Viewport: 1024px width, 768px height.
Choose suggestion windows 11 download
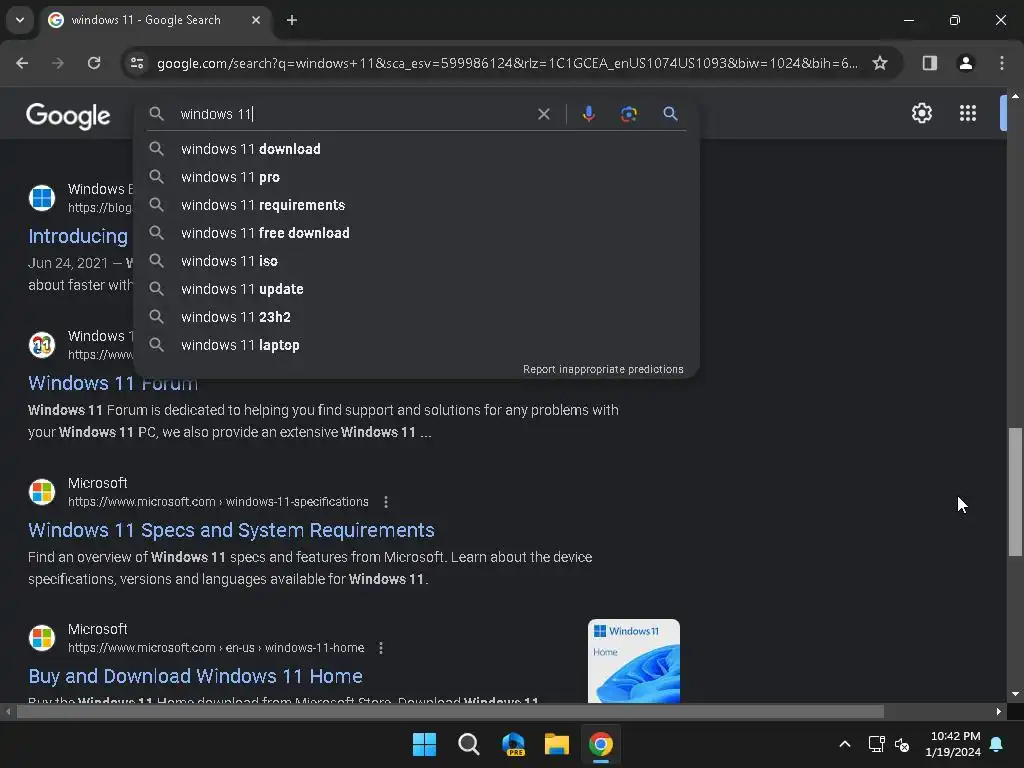(x=417, y=149)
